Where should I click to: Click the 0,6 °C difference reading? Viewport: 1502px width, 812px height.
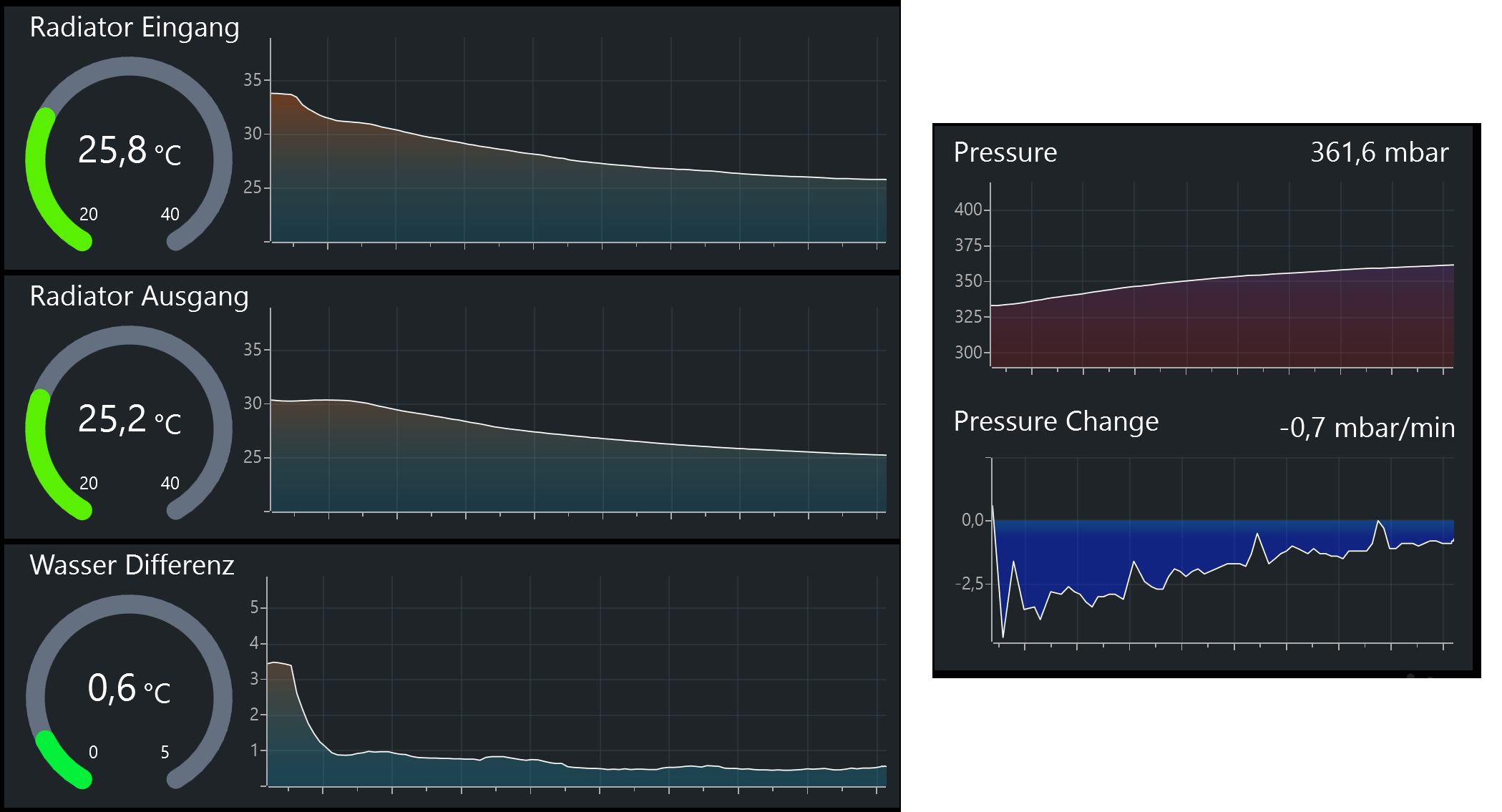pos(129,689)
